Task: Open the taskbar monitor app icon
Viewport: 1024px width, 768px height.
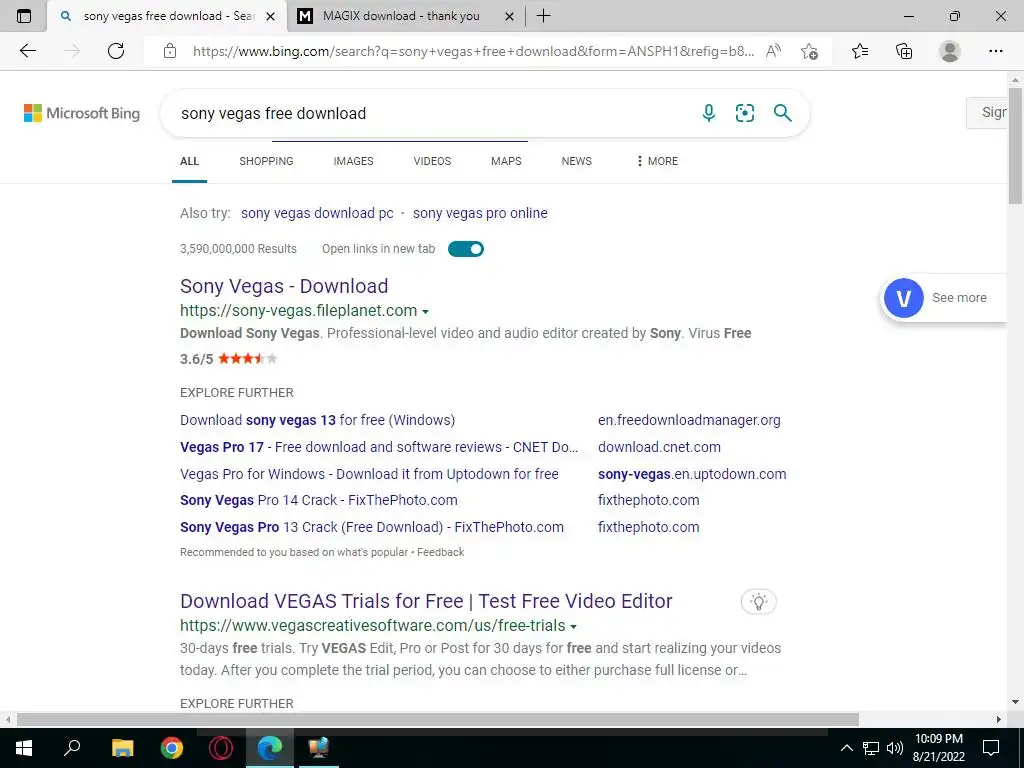Action: click(319, 748)
